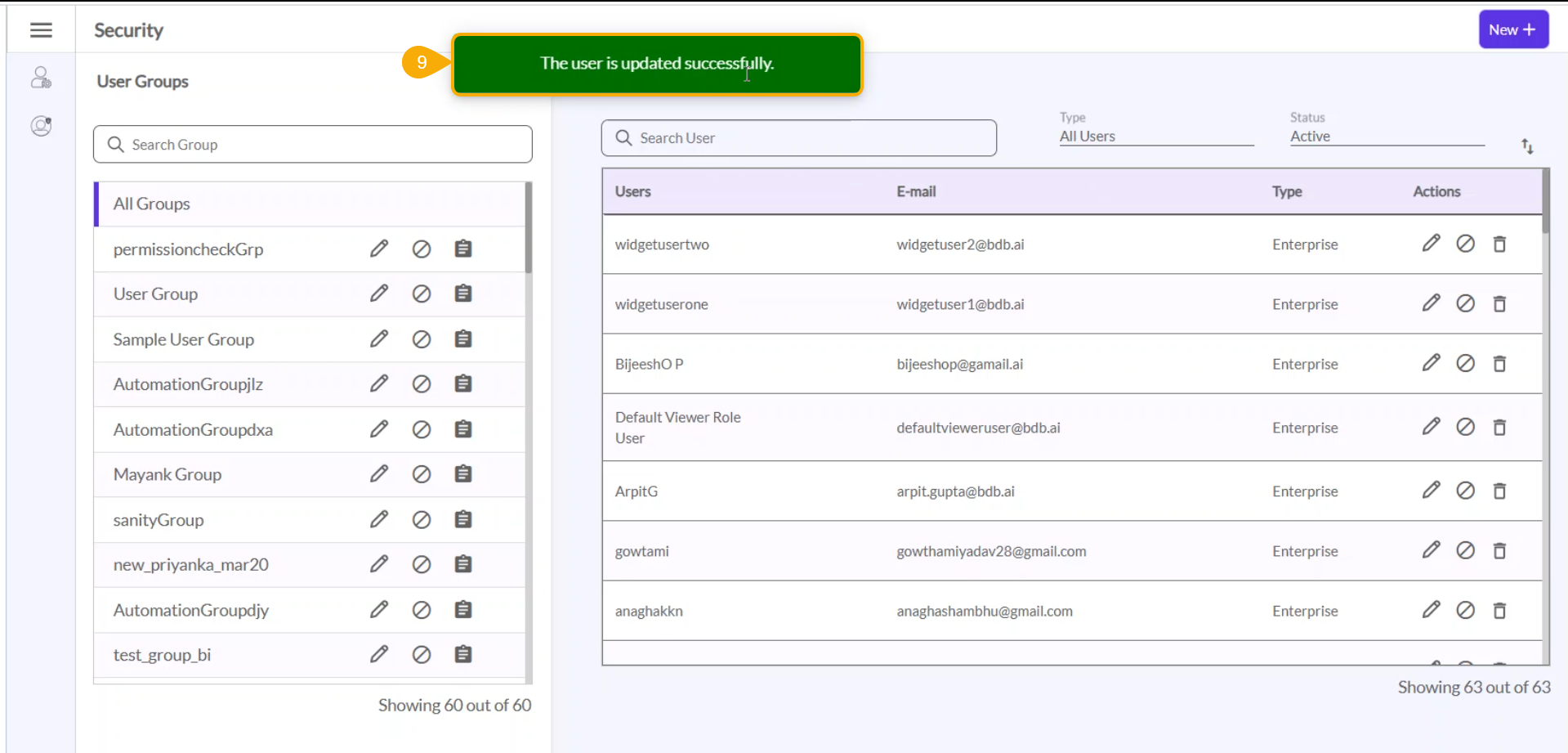Edit the permissioncheckGrp group with pencil icon

378,249
